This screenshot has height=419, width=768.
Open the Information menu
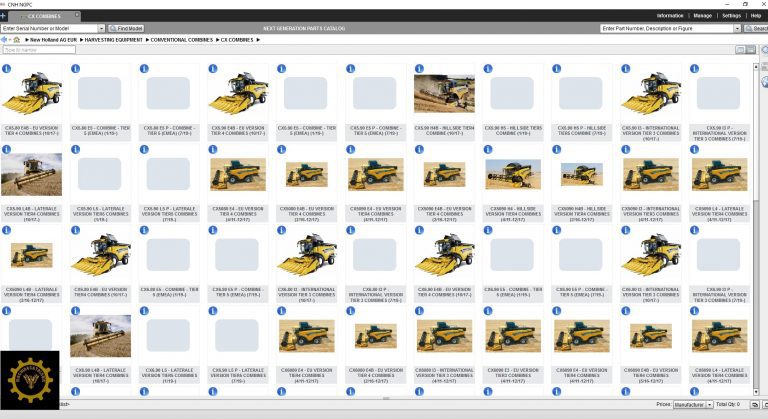[670, 16]
